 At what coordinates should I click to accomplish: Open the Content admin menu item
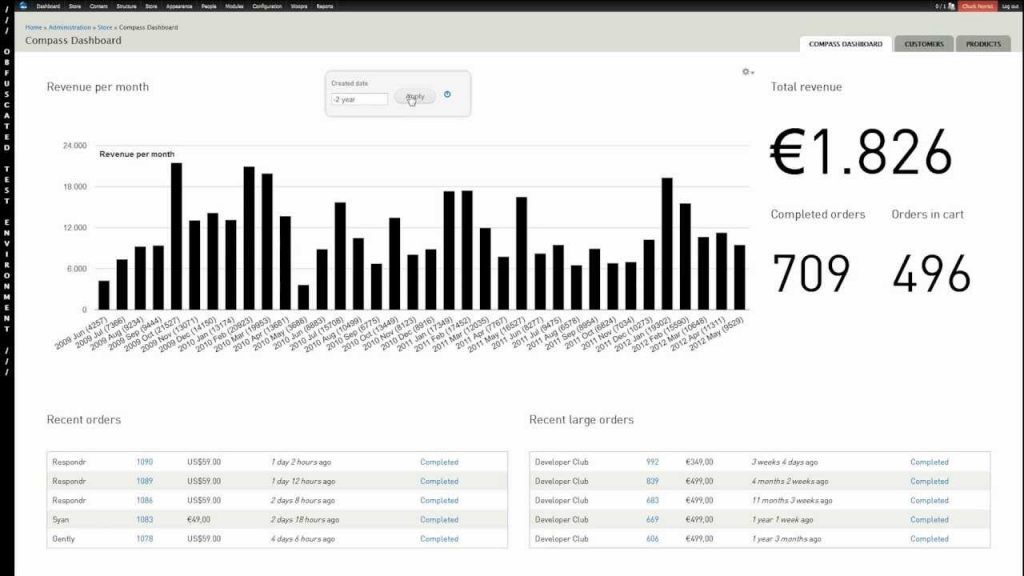(x=99, y=6)
